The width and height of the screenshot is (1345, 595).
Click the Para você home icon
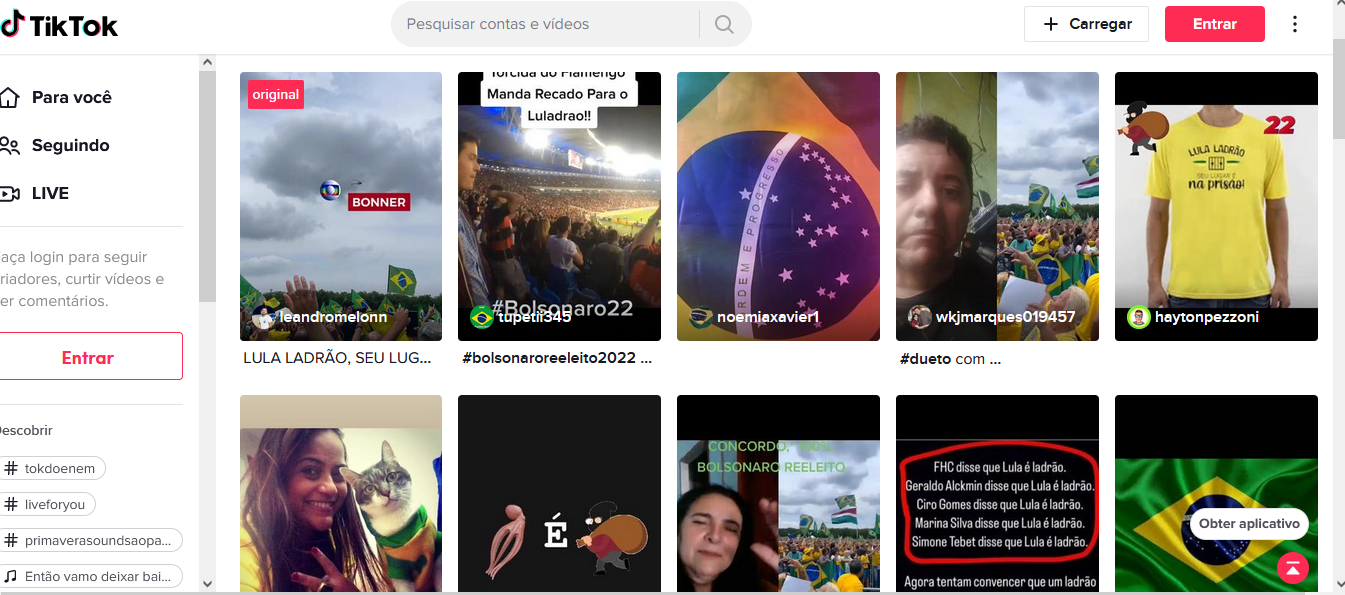[x=10, y=97]
